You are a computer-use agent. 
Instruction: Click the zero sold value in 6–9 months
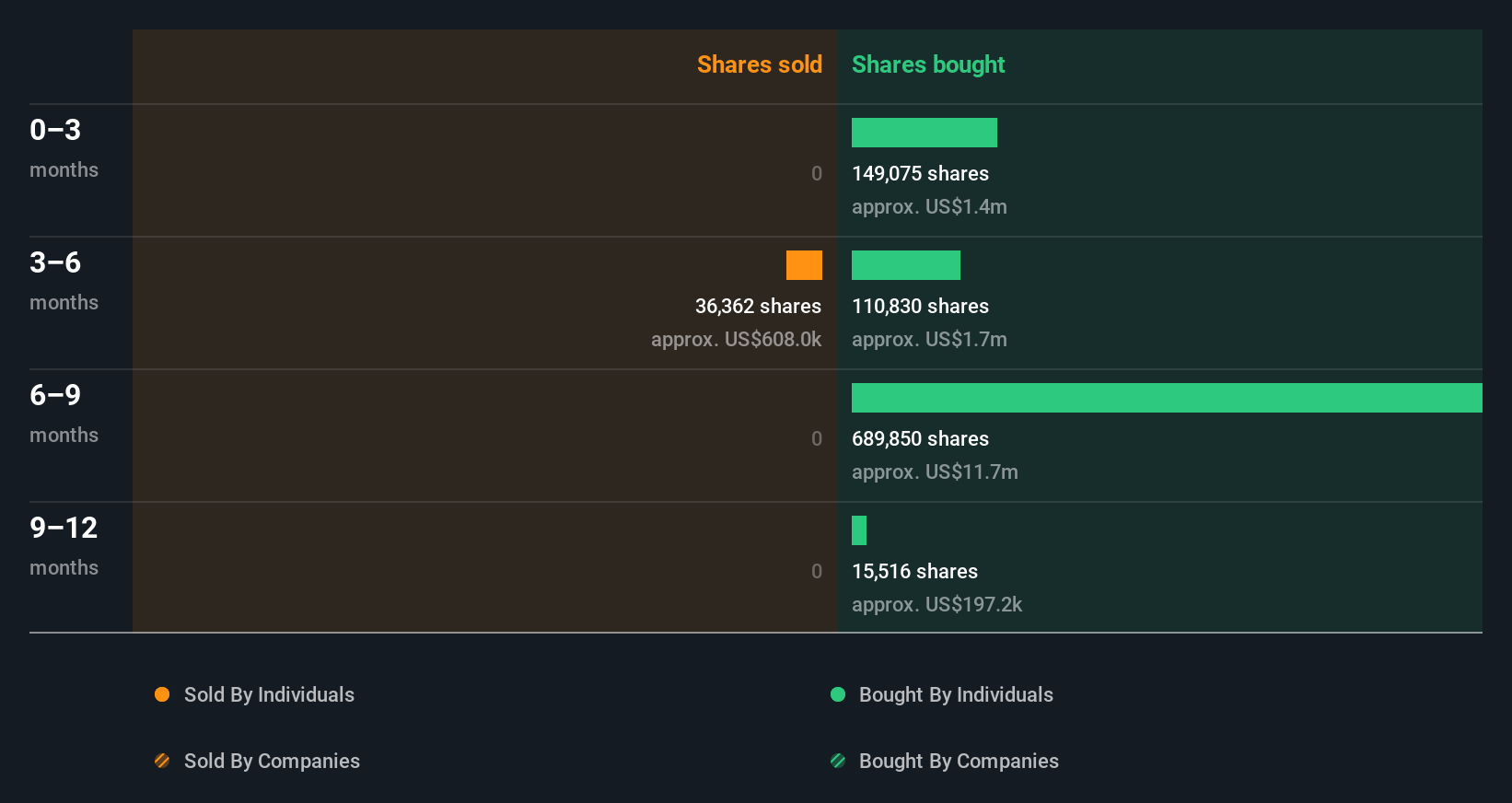click(817, 438)
